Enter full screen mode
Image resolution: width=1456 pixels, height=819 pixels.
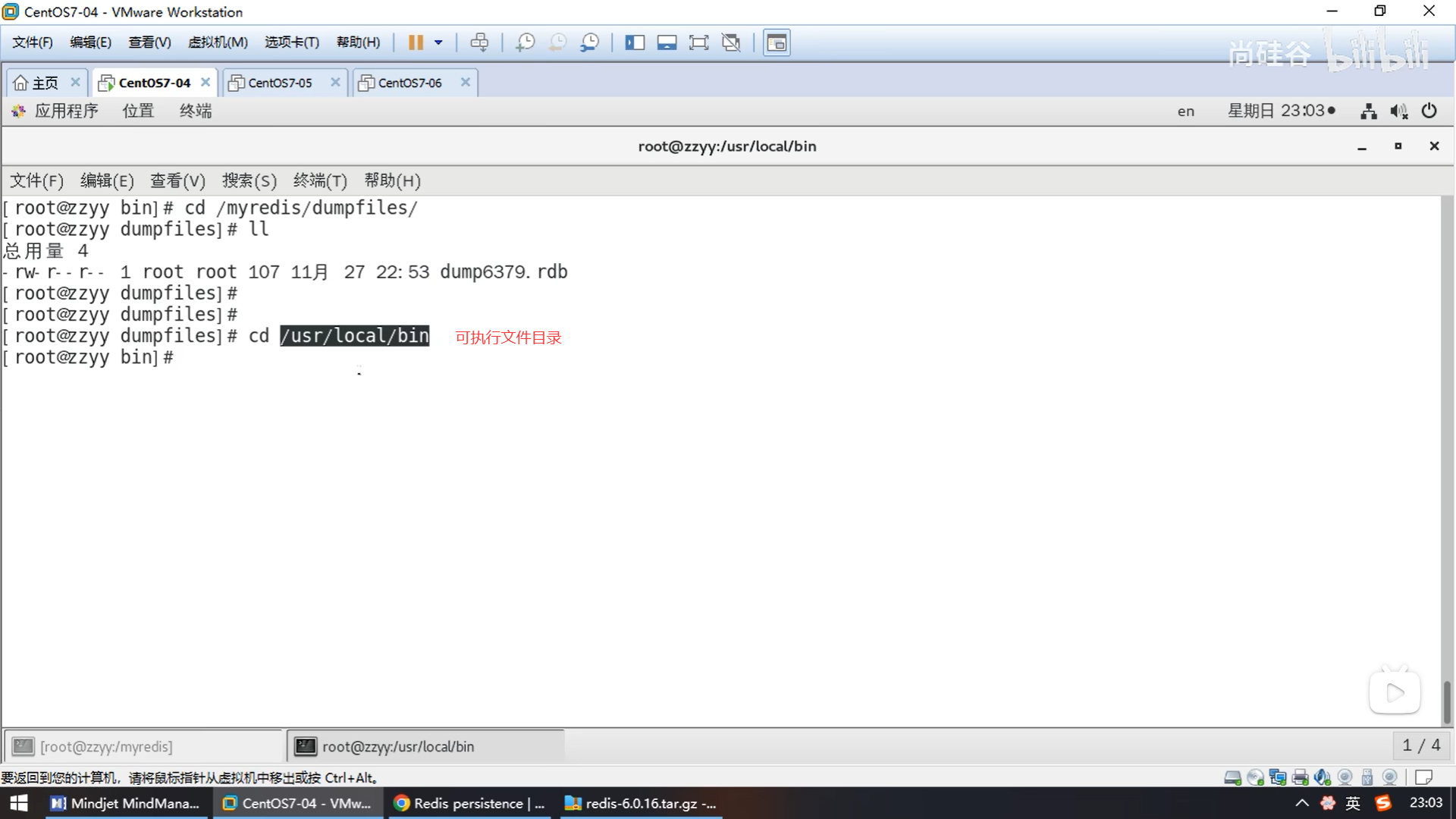[698, 42]
